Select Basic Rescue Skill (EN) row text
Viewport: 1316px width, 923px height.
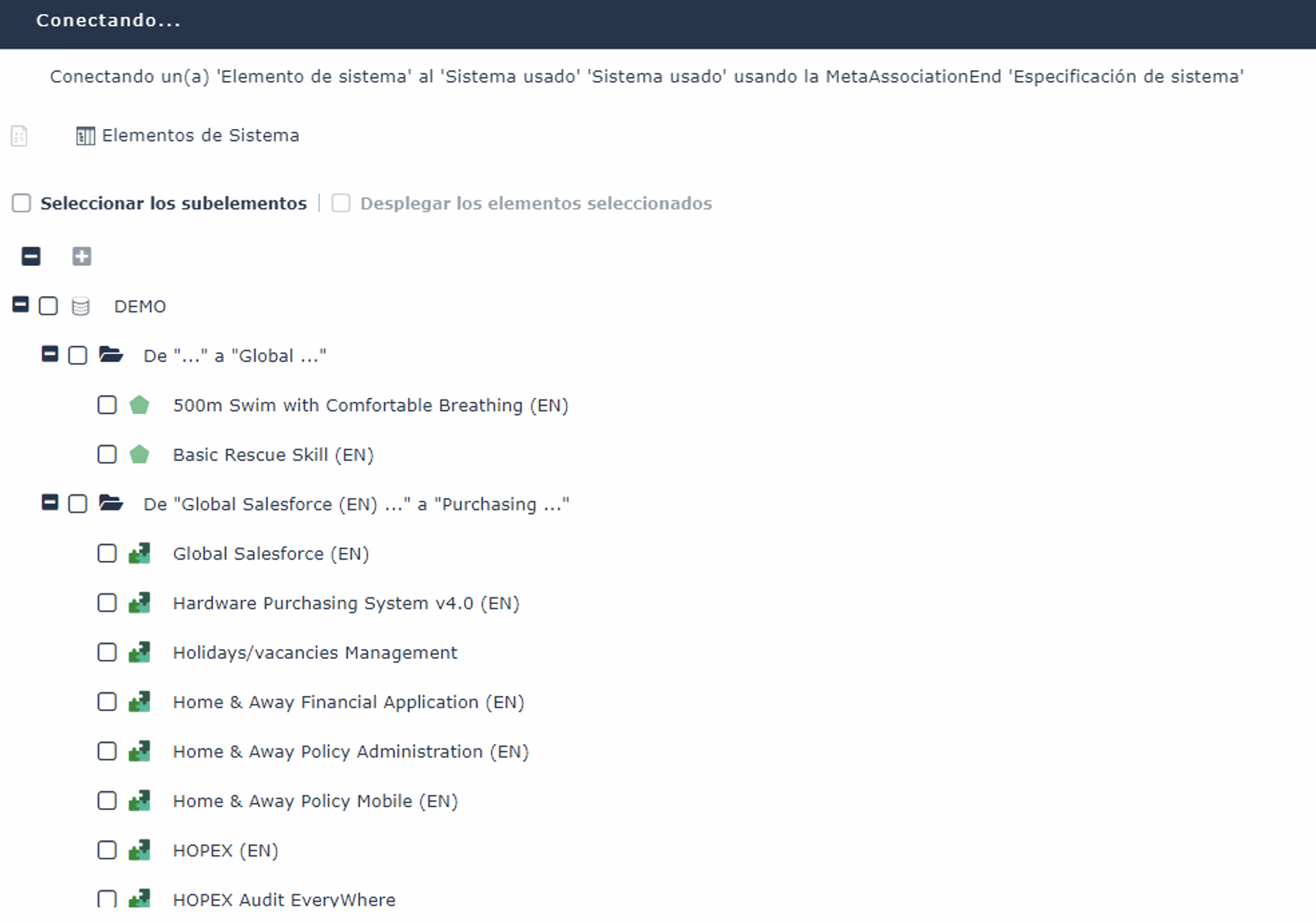click(x=273, y=455)
